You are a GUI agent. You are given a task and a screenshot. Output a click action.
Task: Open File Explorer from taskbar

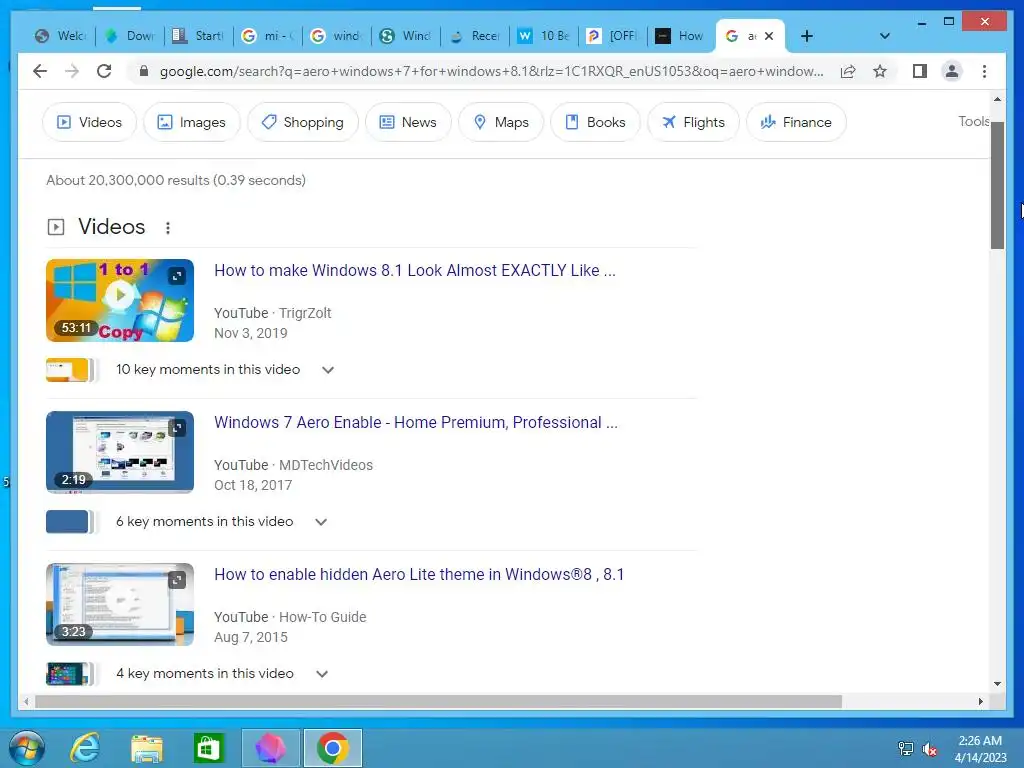[147, 748]
